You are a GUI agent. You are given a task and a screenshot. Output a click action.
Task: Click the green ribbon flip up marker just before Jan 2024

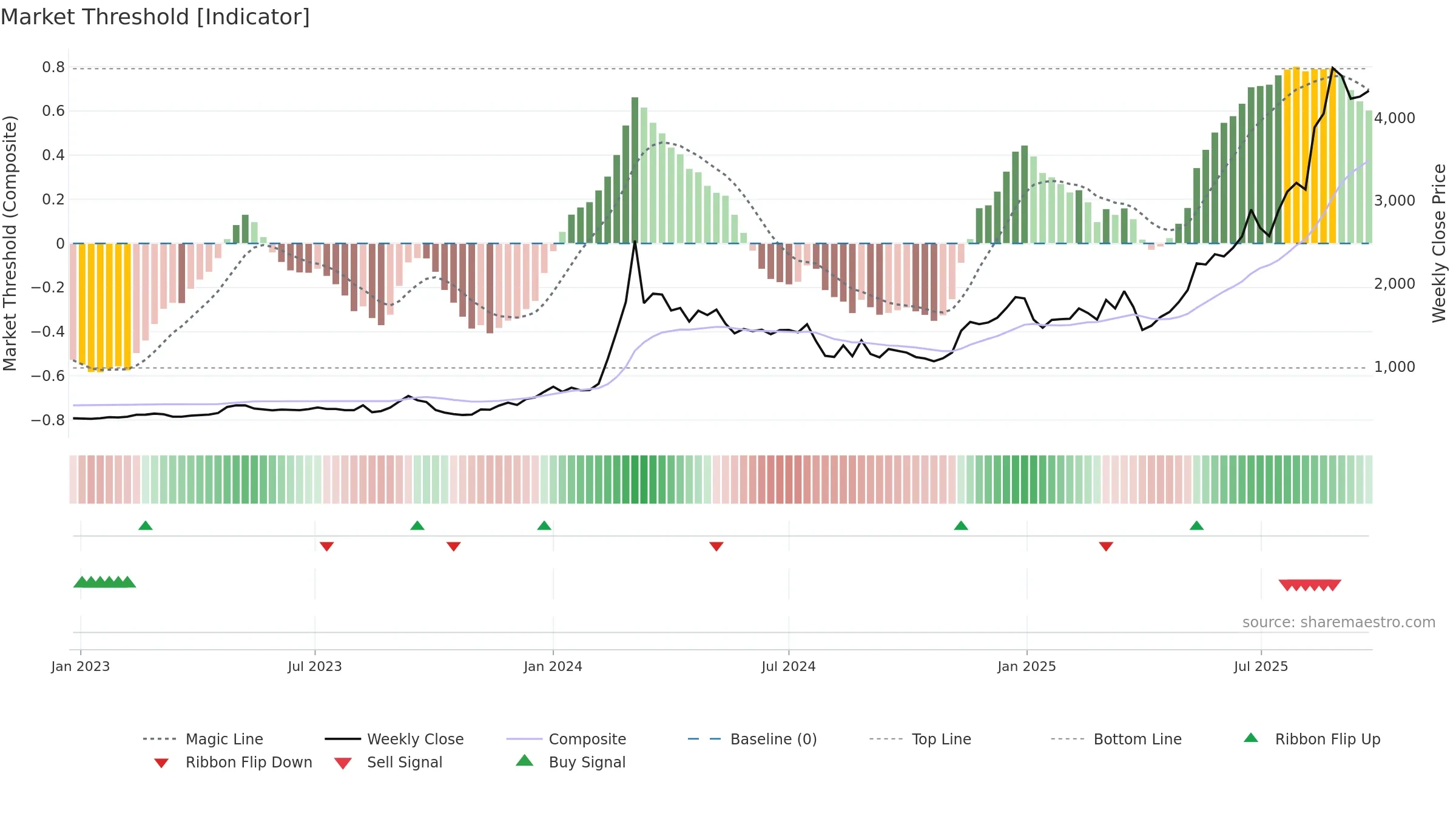[544, 525]
